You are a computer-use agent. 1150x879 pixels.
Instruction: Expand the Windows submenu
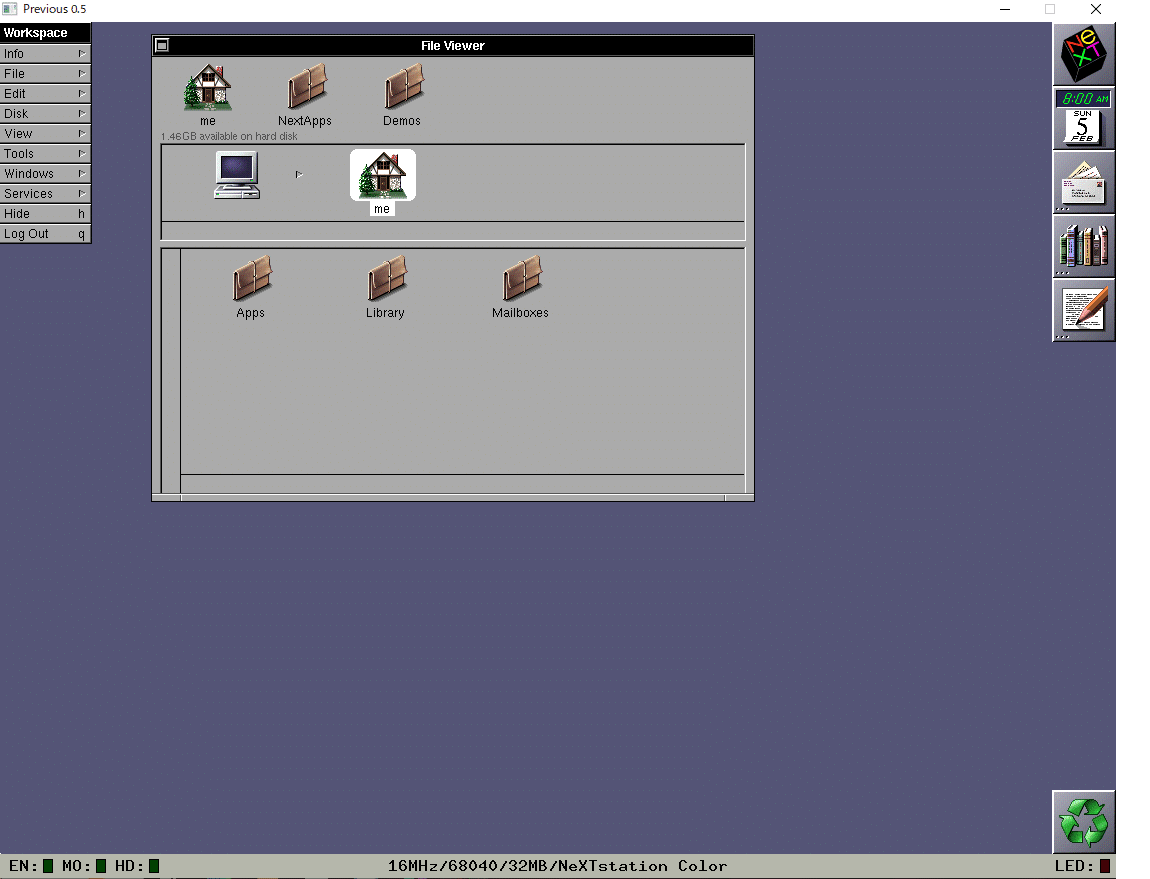click(x=45, y=174)
